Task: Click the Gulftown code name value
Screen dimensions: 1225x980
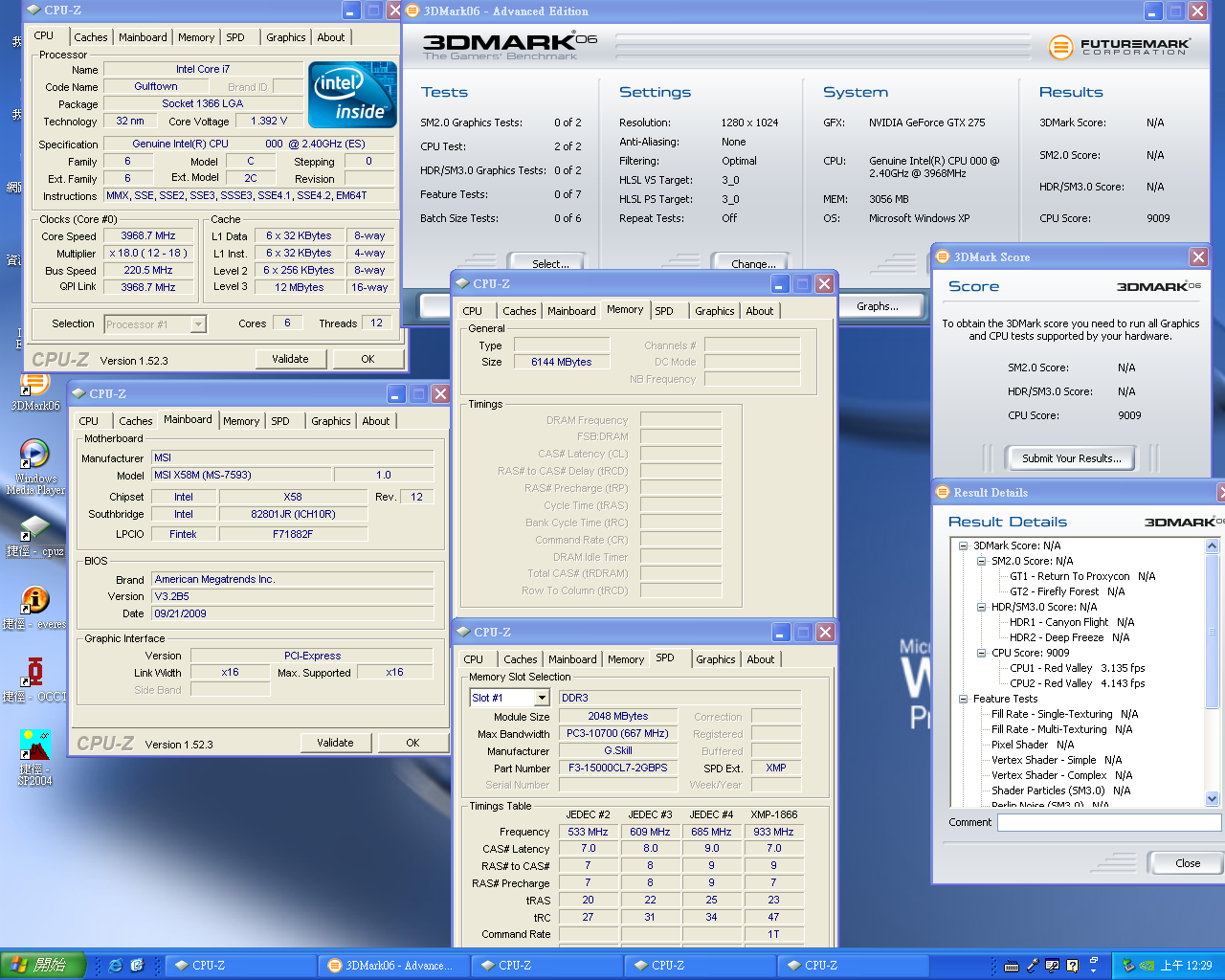Action: tap(155, 86)
